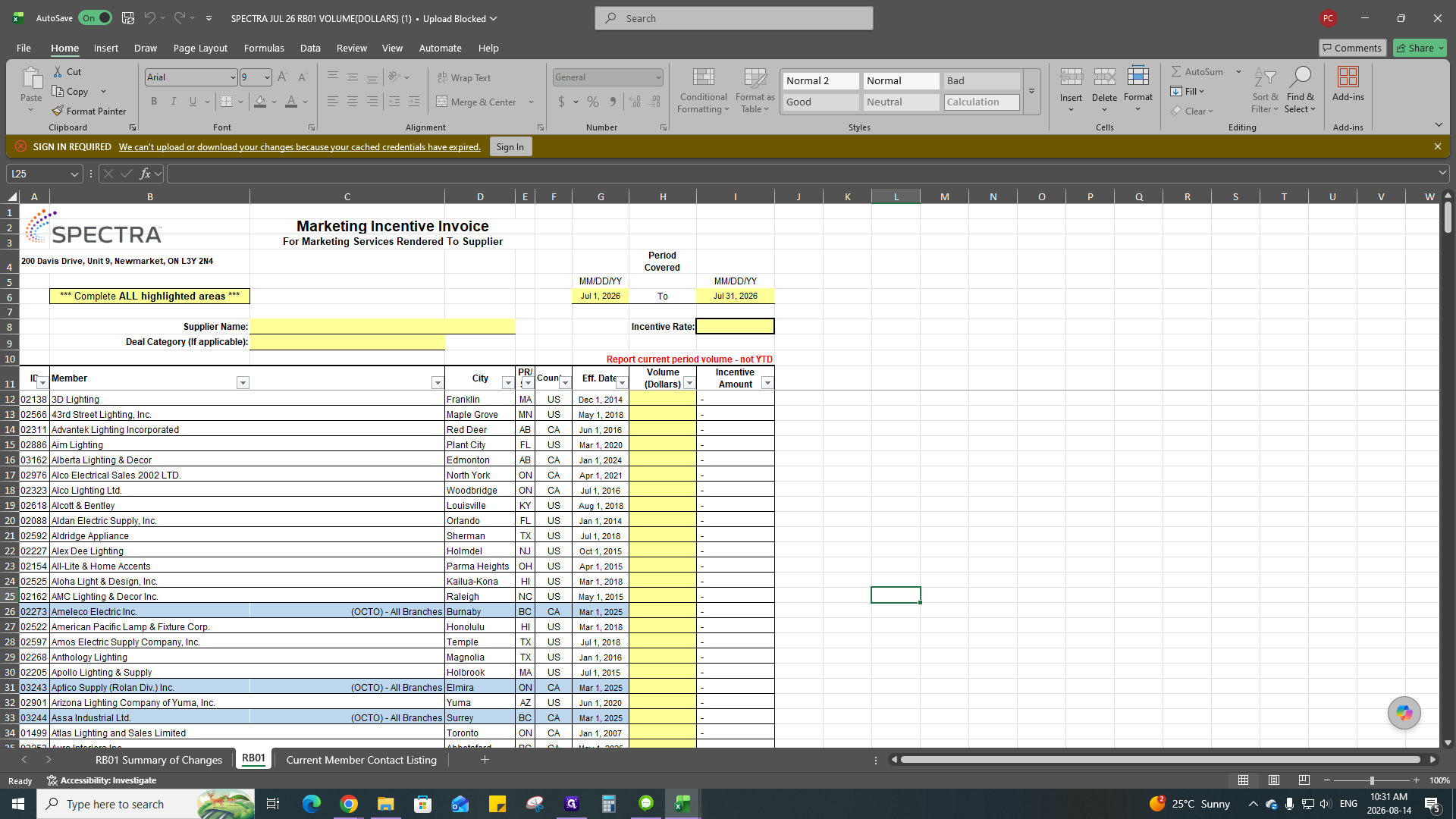1456x819 pixels.
Task: Click the Center alignment icon
Action: (353, 102)
